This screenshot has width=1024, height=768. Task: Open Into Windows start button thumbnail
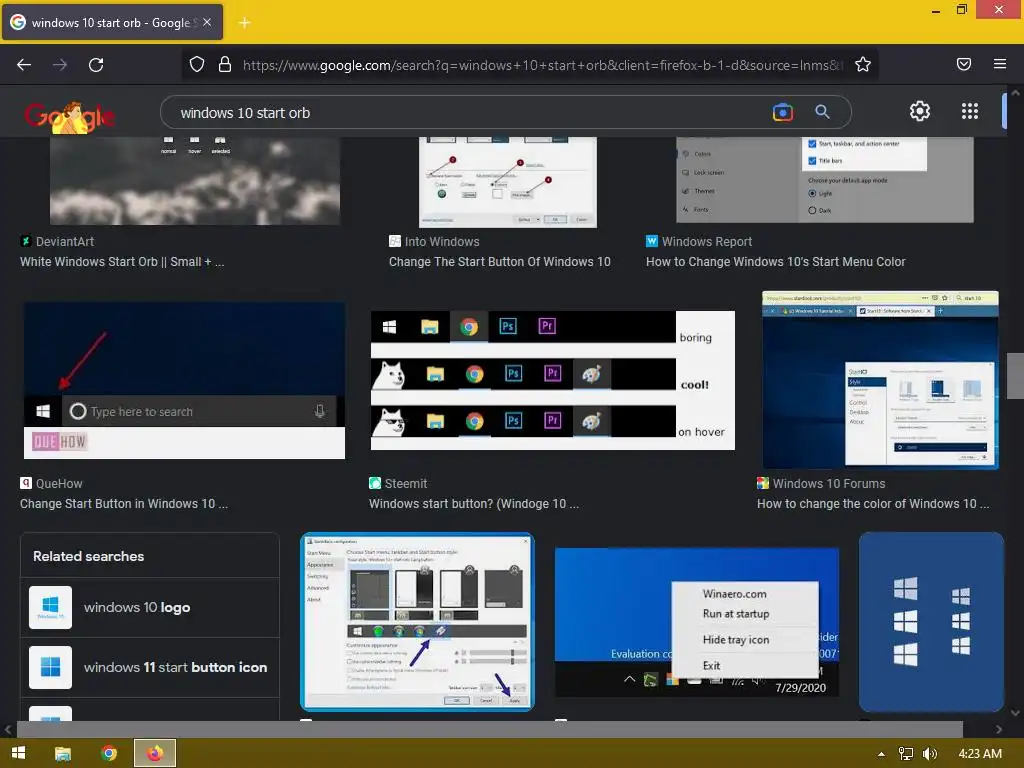point(507,182)
